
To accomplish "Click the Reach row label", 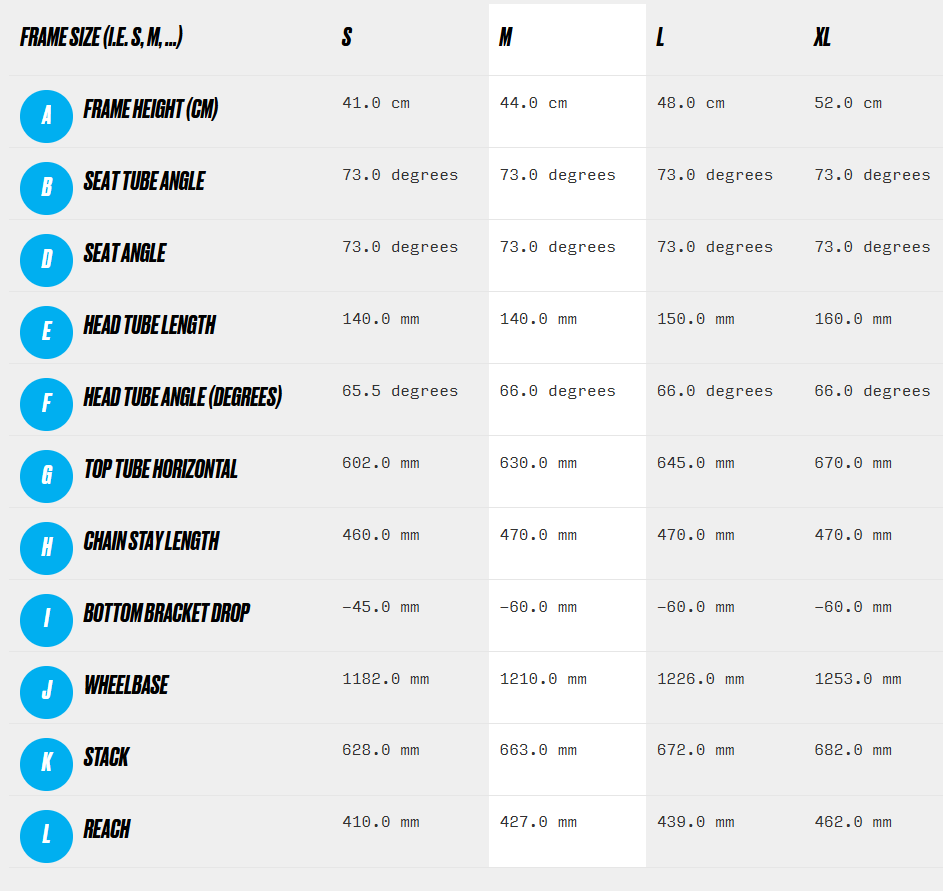I will click(107, 829).
